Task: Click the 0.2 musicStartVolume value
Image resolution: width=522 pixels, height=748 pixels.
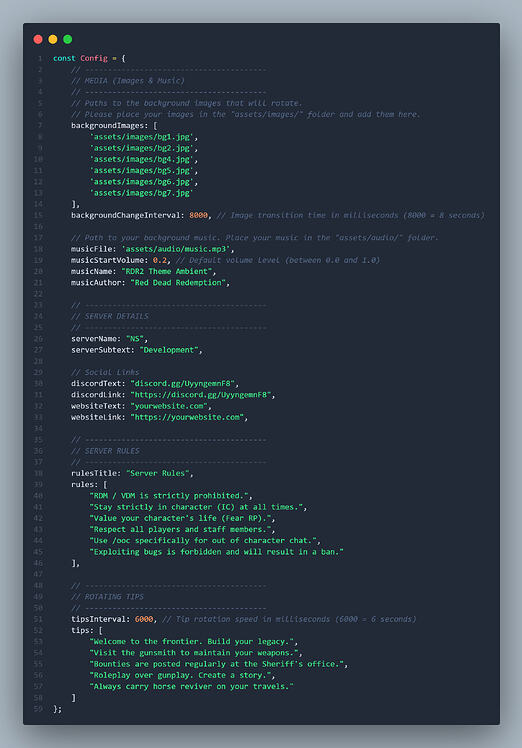Action: click(159, 260)
